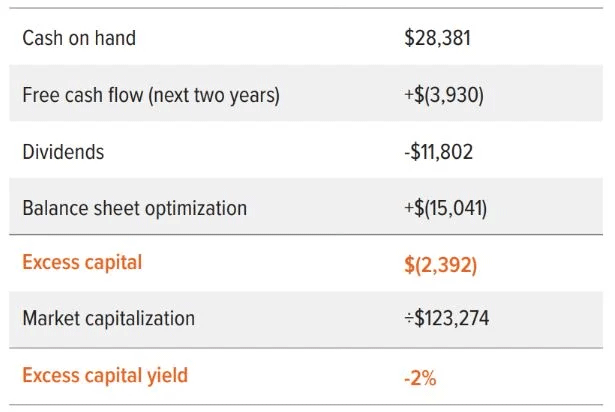Click the word "yield" in the last row
615x412 pixels.
pyautogui.click(x=167, y=376)
